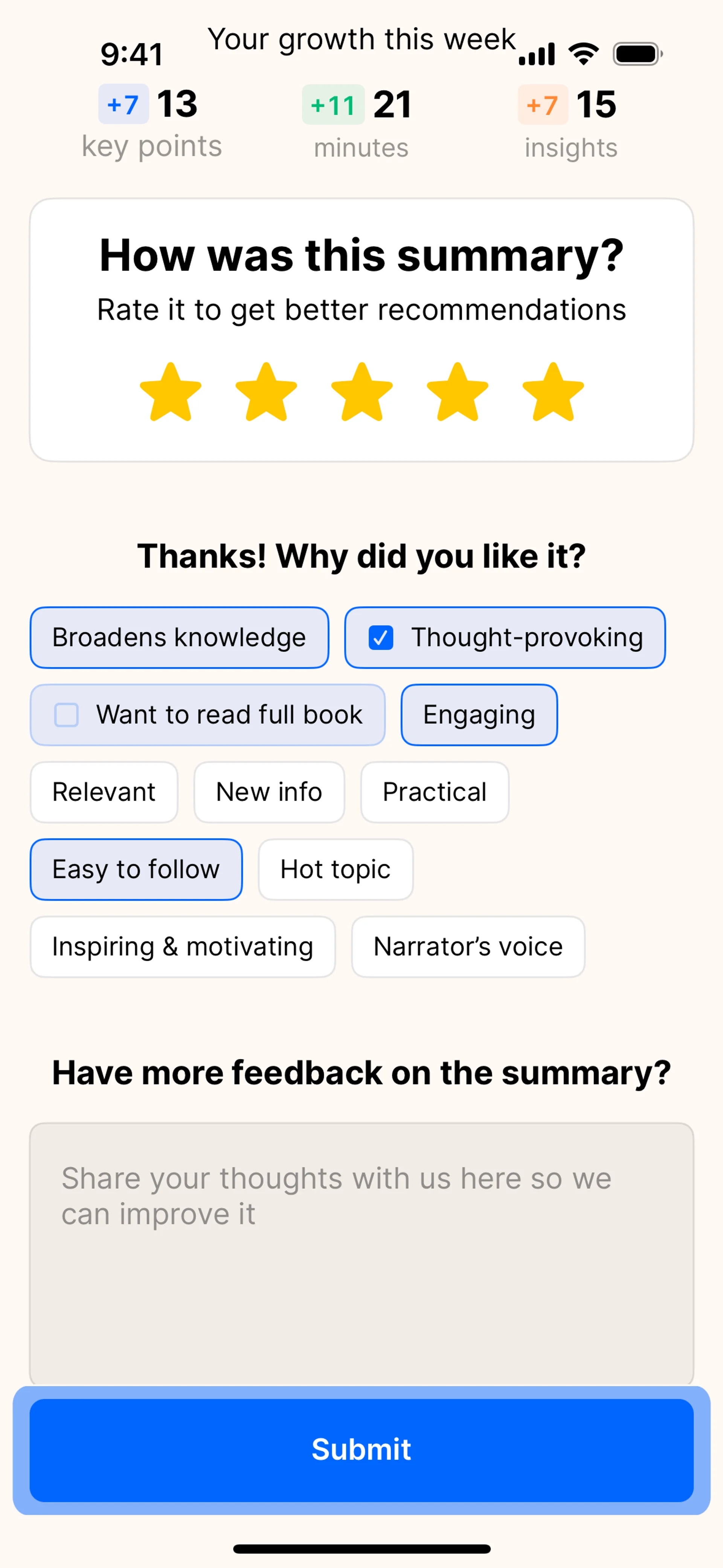Select the third star rating
Viewport: 723px width, 1568px height.
coord(361,393)
